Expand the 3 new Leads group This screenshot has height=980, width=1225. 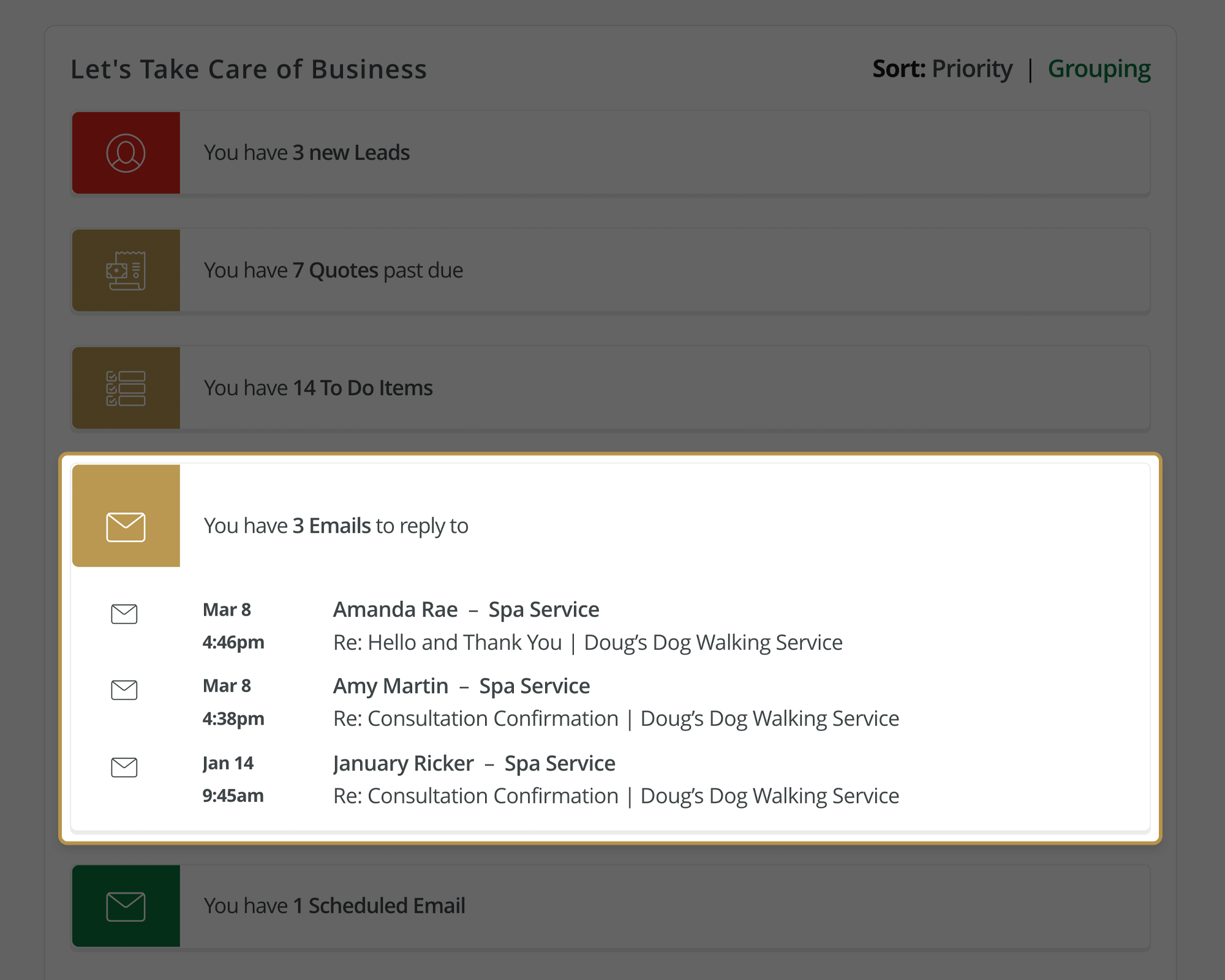[x=551, y=153]
